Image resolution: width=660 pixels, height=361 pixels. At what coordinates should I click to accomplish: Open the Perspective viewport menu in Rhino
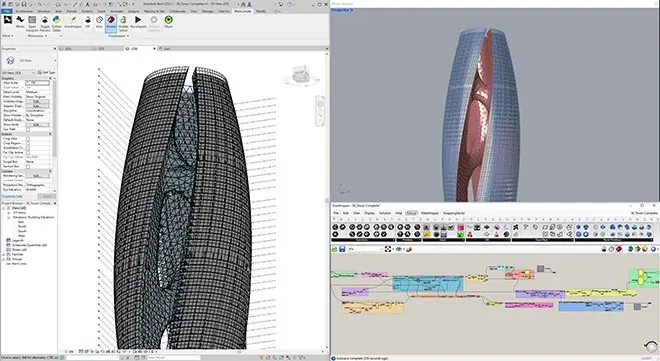pyautogui.click(x=342, y=10)
